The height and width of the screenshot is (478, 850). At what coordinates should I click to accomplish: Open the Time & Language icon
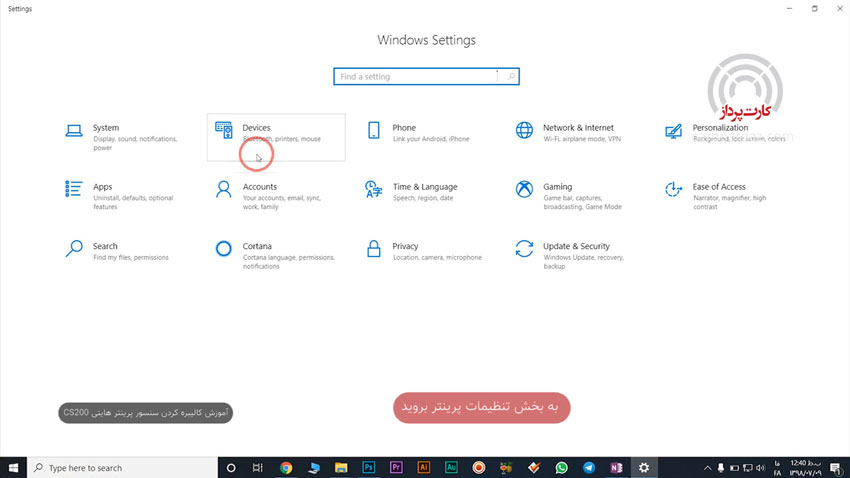[374, 189]
